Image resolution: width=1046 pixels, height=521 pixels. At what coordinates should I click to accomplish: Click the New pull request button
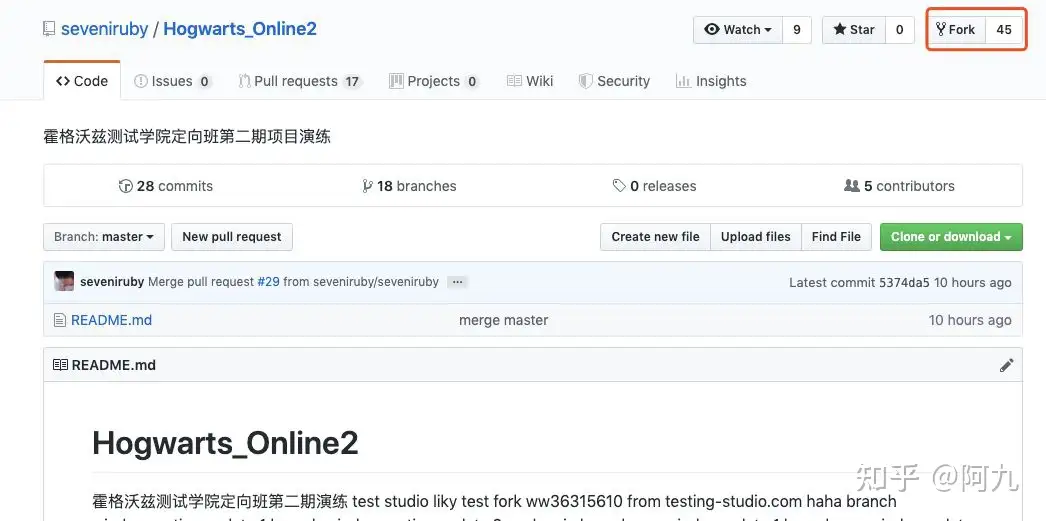(x=231, y=237)
